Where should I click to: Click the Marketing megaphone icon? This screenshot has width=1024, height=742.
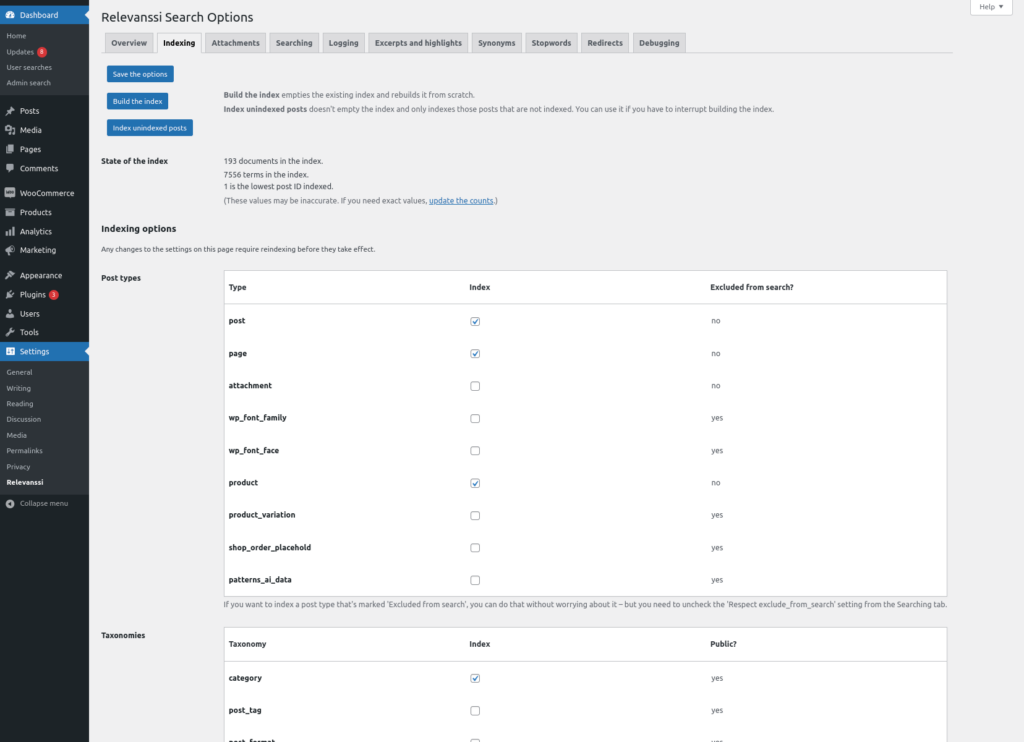click(x=10, y=250)
